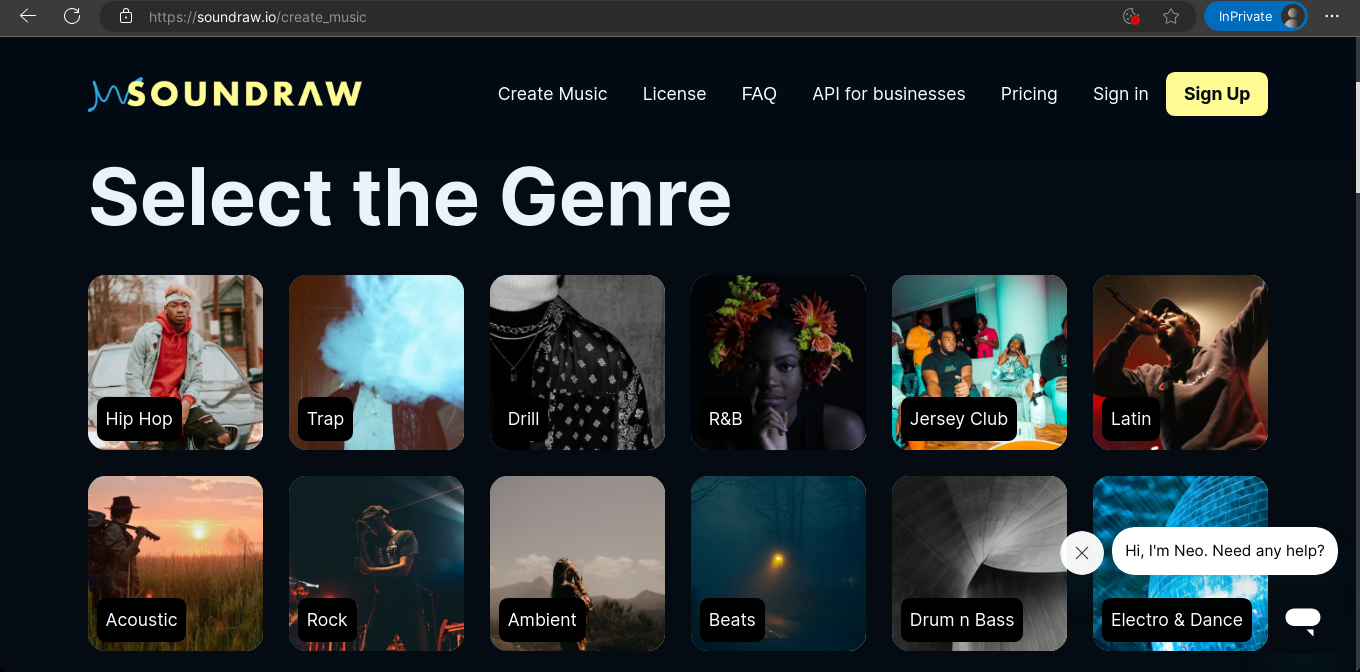Choose the R&B genre tile
Screen dimensions: 1360x672
(x=778, y=362)
